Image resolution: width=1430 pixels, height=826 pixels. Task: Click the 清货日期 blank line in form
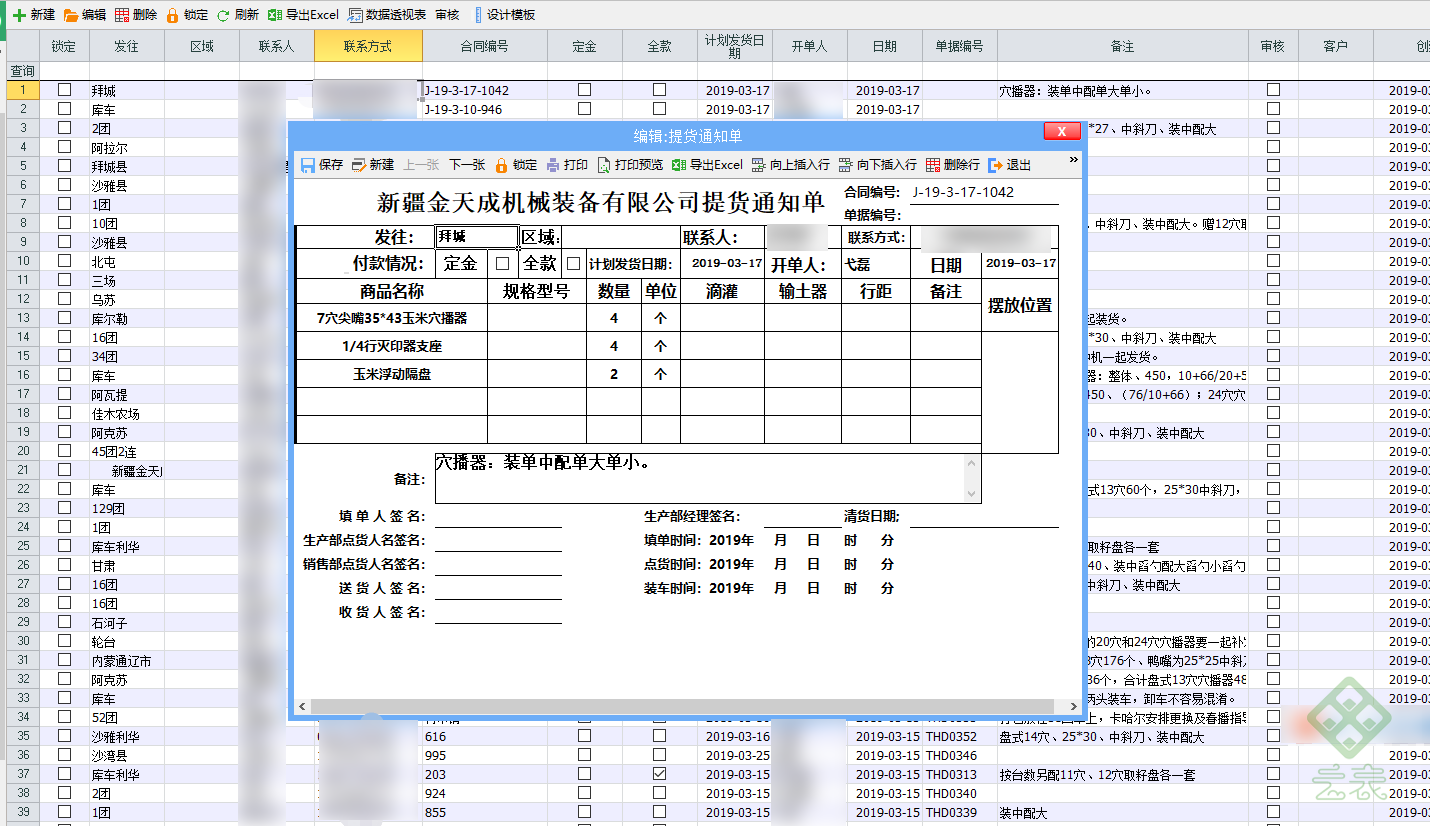(x=983, y=516)
